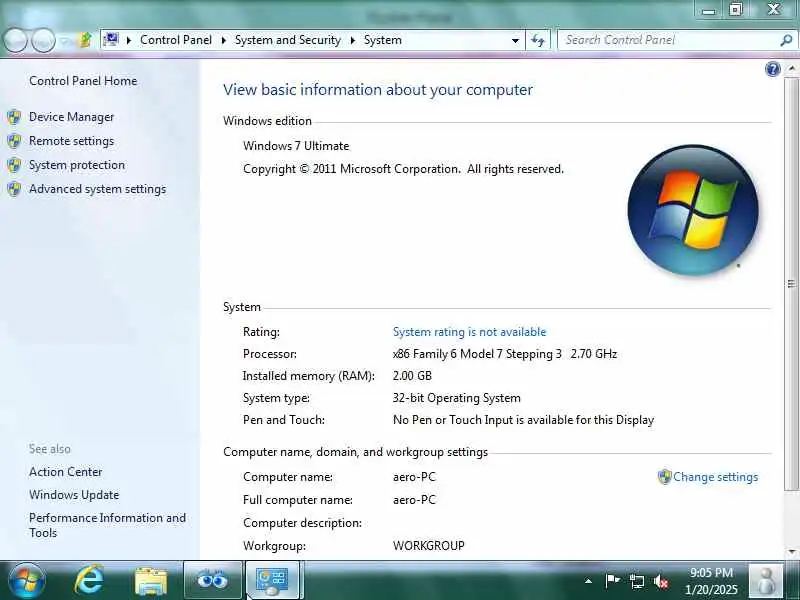Open the taskbar app with eyes icon

(212, 580)
